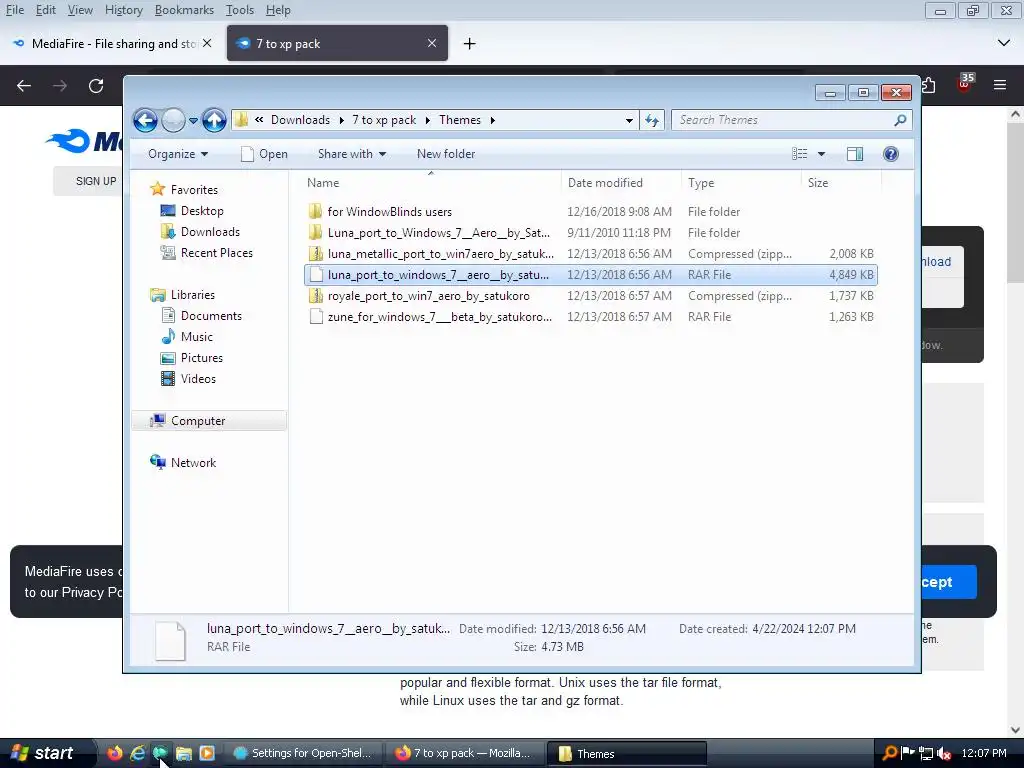Open the Firefox Edit menu
The image size is (1024, 768).
point(46,10)
